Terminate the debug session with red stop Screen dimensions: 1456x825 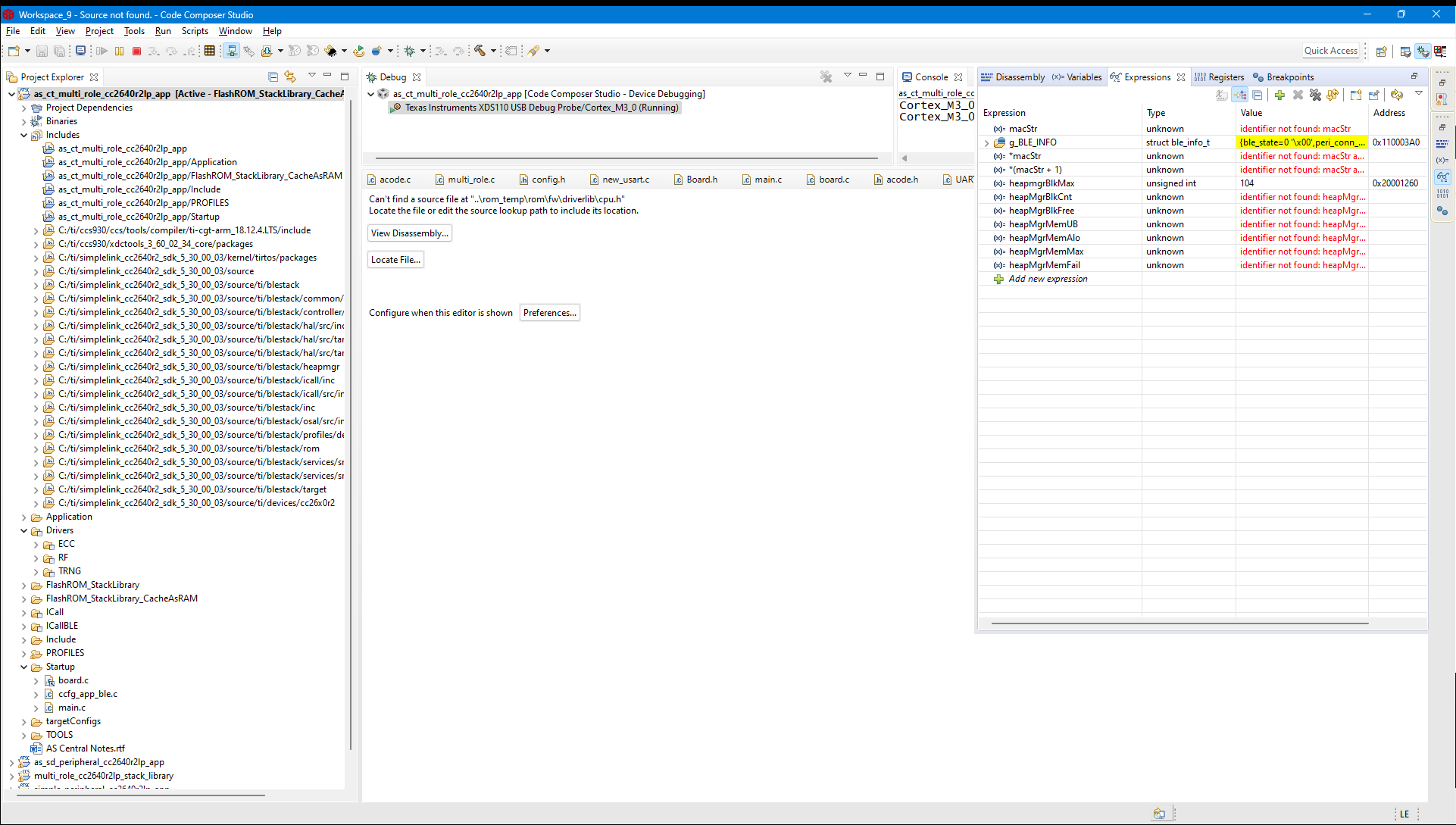click(136, 51)
